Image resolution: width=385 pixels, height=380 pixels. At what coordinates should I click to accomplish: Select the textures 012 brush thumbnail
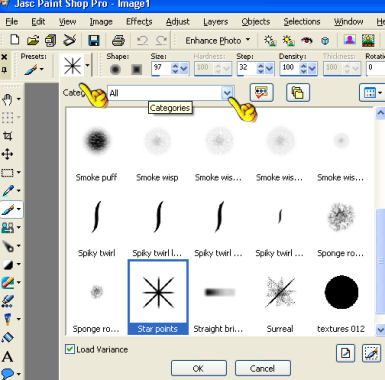click(x=341, y=292)
